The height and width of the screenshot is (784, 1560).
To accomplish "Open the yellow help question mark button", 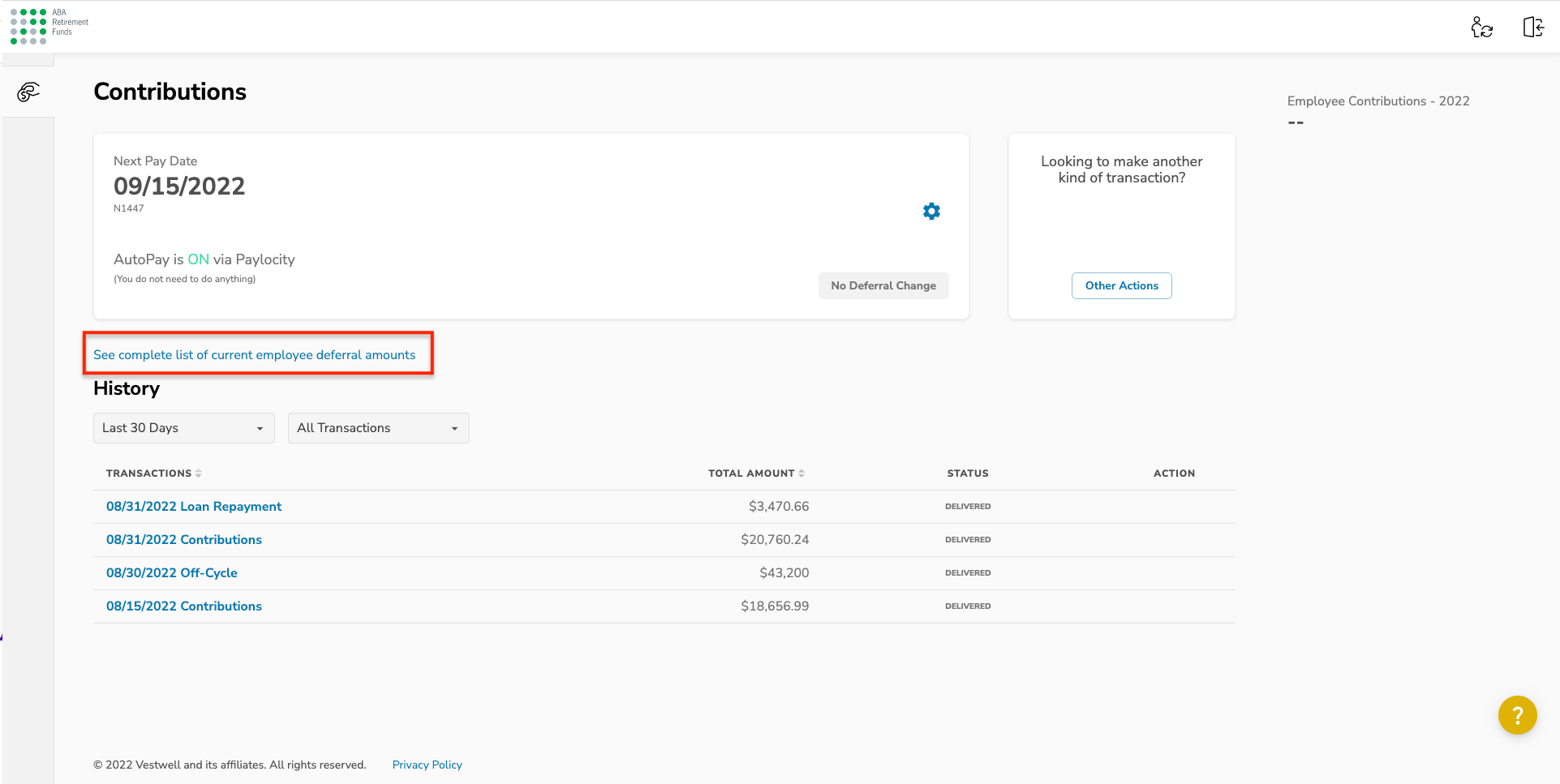I will pyautogui.click(x=1517, y=715).
